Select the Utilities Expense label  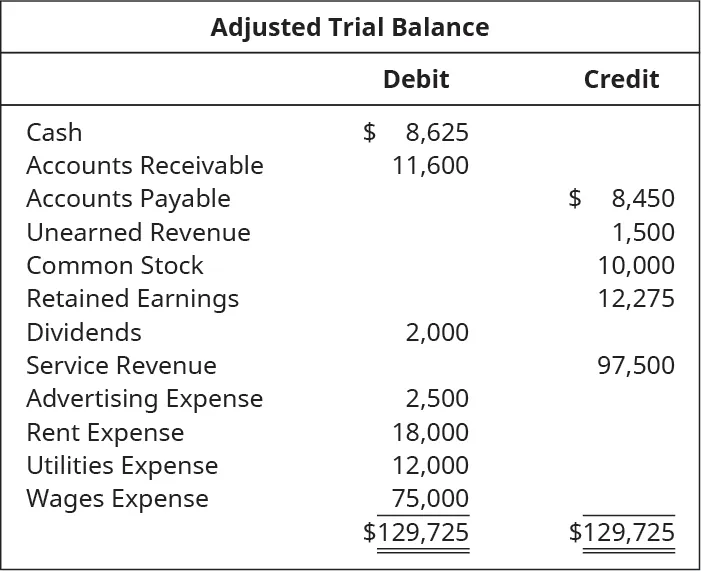[x=122, y=465]
